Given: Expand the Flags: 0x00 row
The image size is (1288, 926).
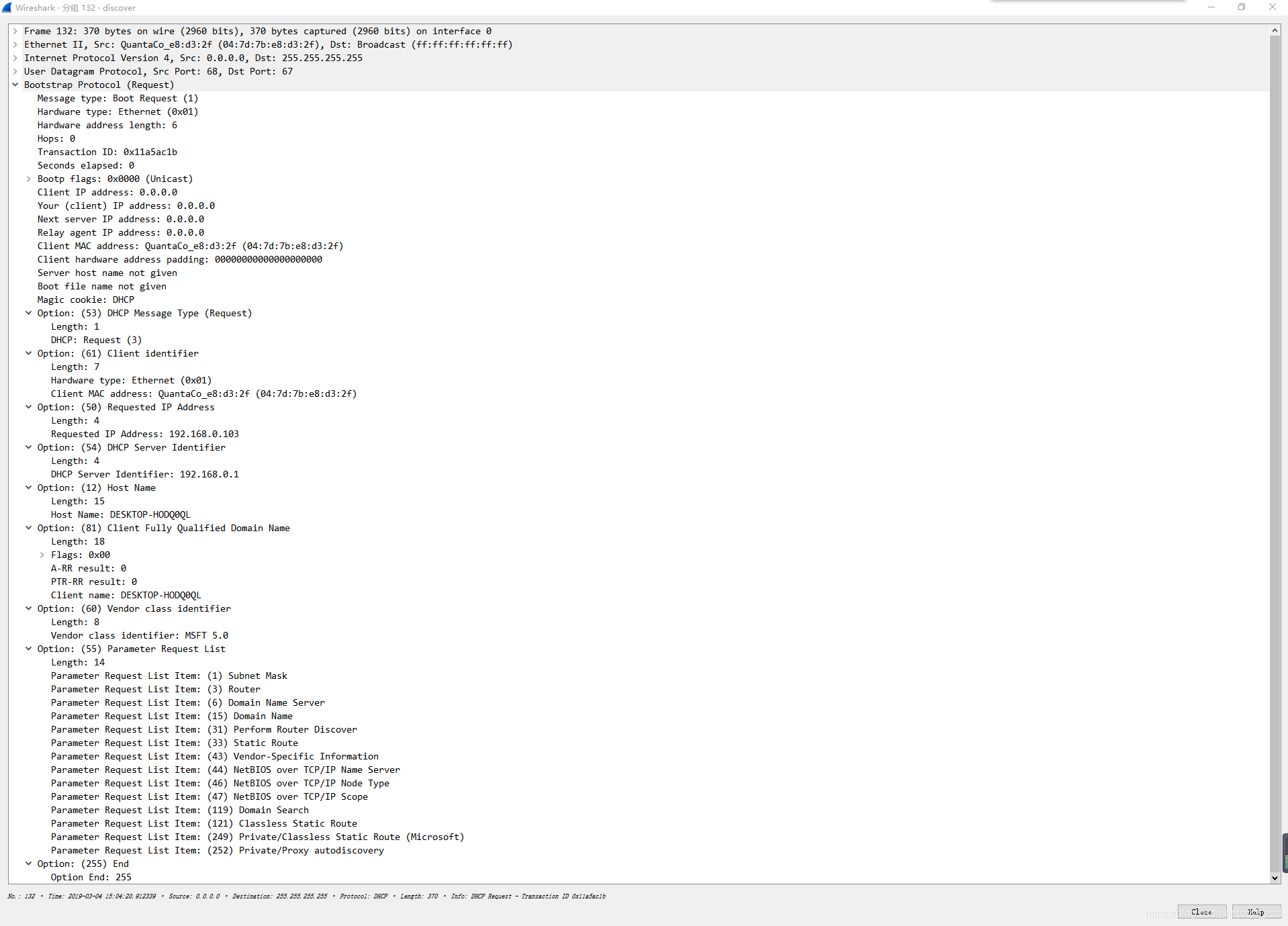Looking at the screenshot, I should coord(42,555).
